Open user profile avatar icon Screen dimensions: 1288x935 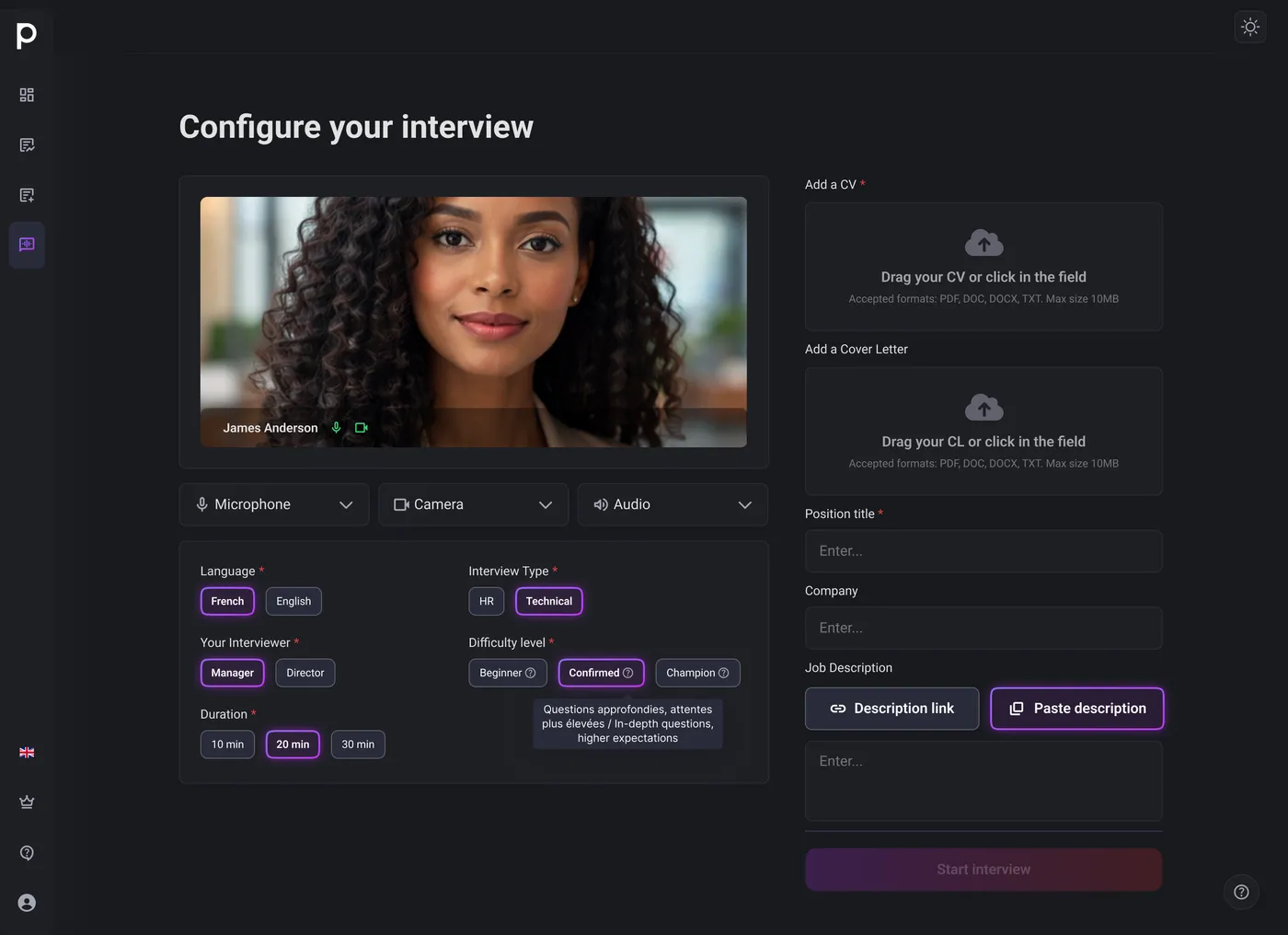click(27, 903)
